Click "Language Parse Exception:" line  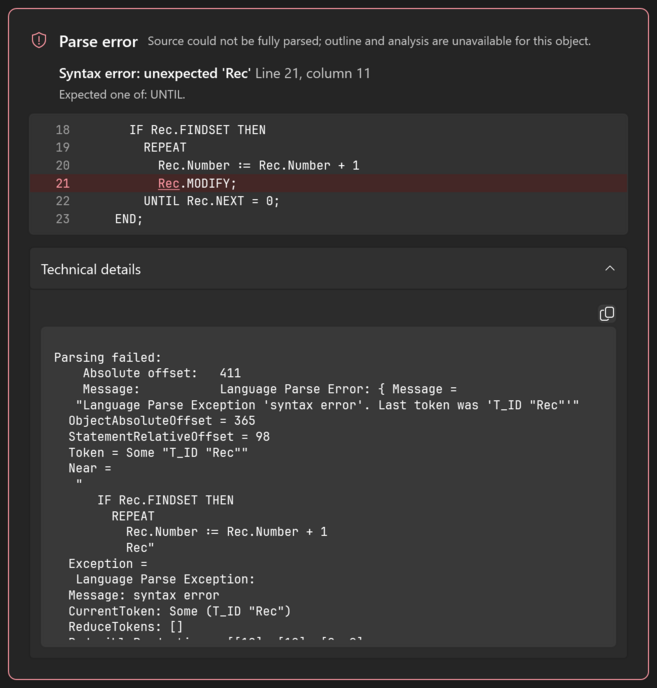[x=165, y=579]
